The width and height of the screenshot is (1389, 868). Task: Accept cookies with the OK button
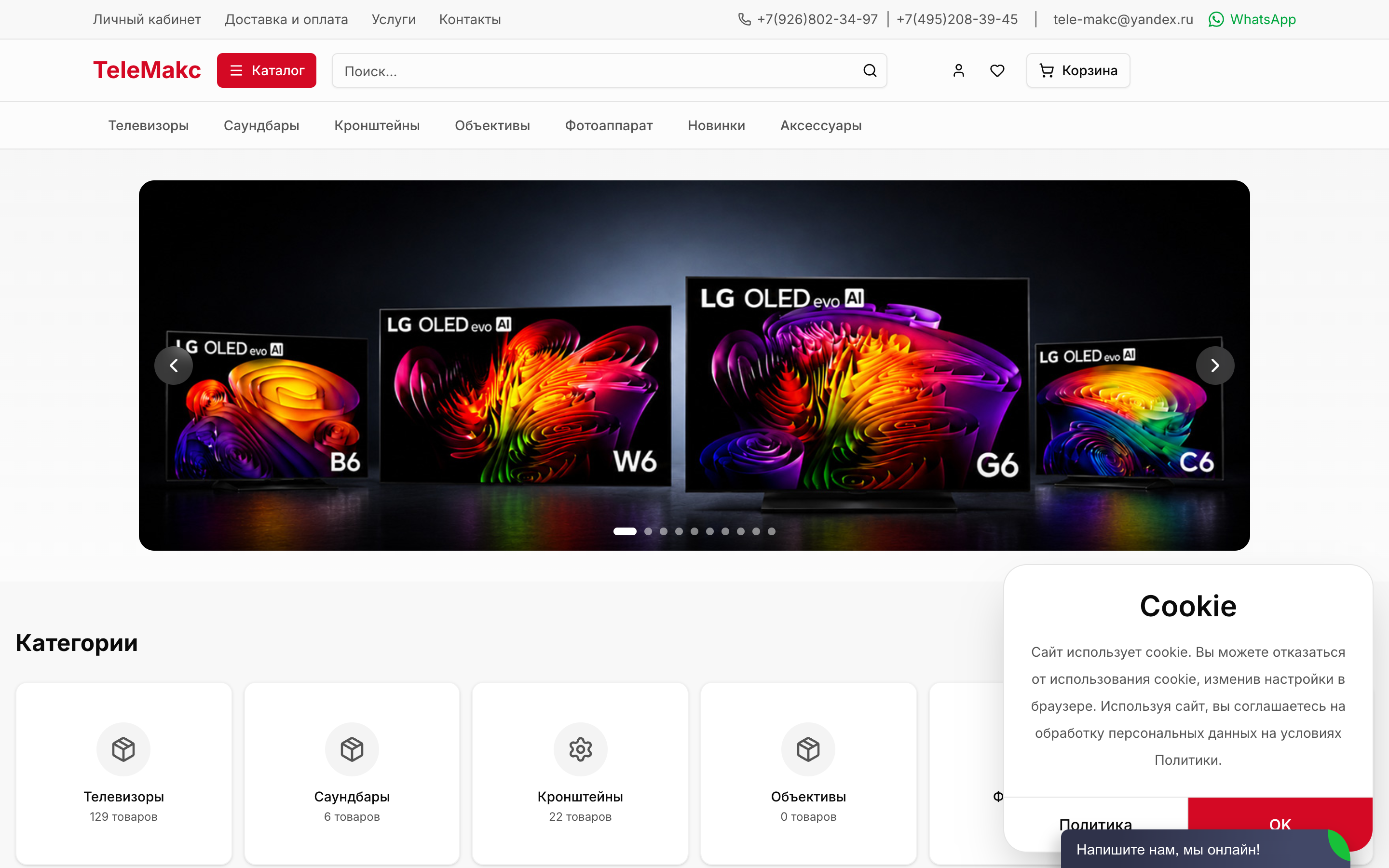click(1280, 824)
